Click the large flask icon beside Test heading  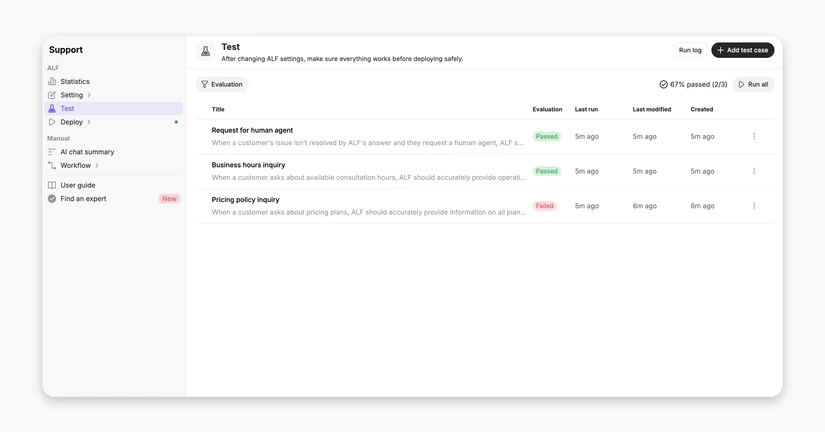(206, 51)
